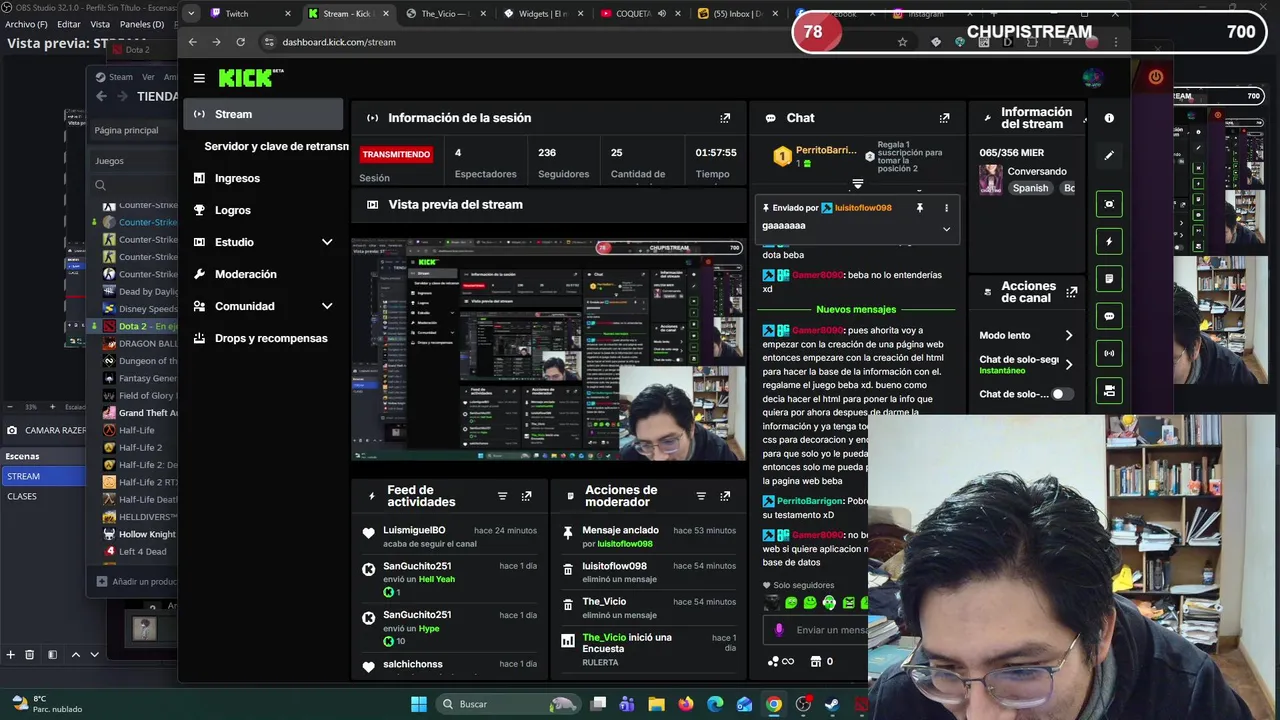Open Steam from the taskbar
The height and width of the screenshot is (720, 1280).
(832, 704)
